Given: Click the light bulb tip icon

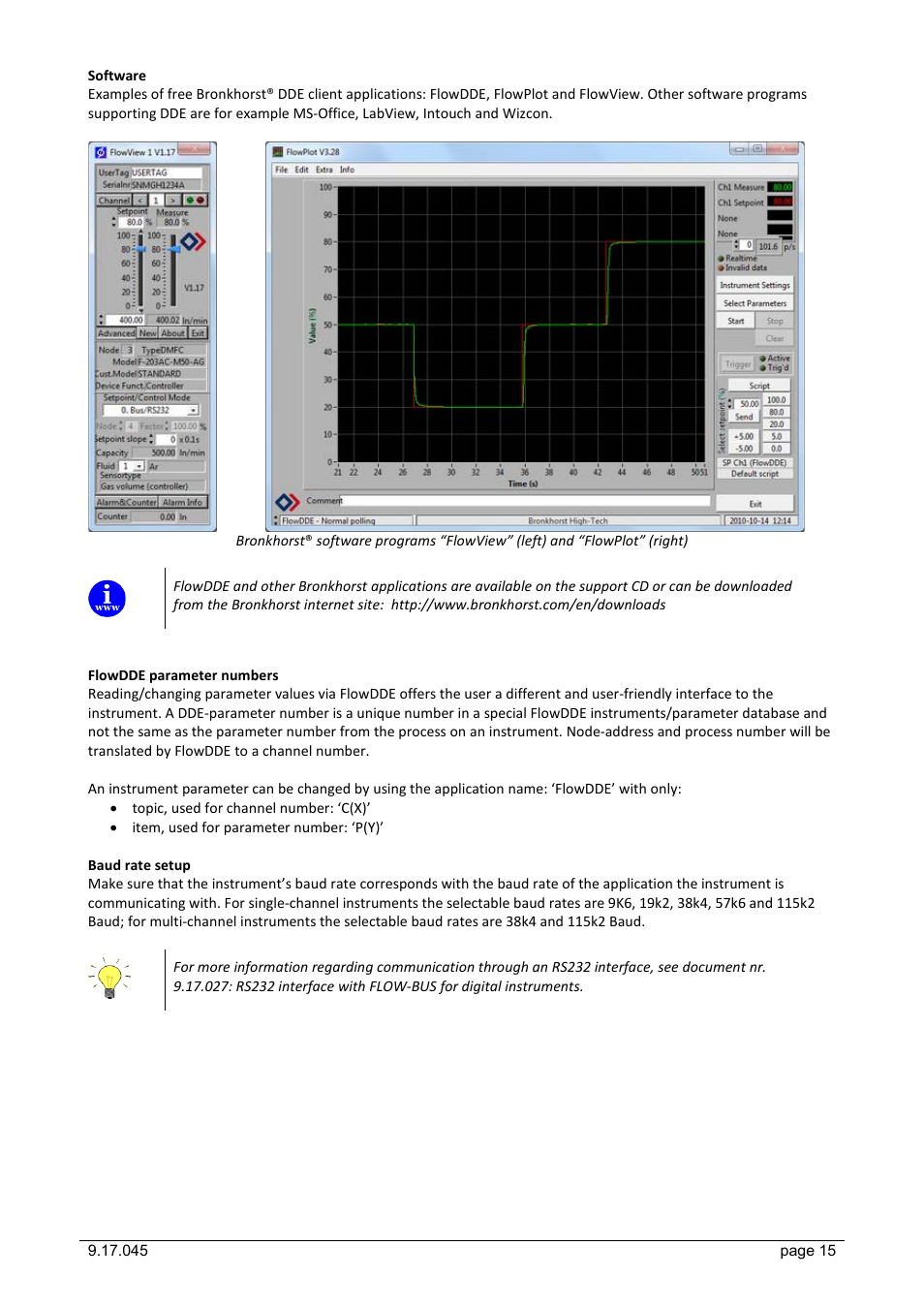Looking at the screenshot, I should pyautogui.click(x=108, y=977).
